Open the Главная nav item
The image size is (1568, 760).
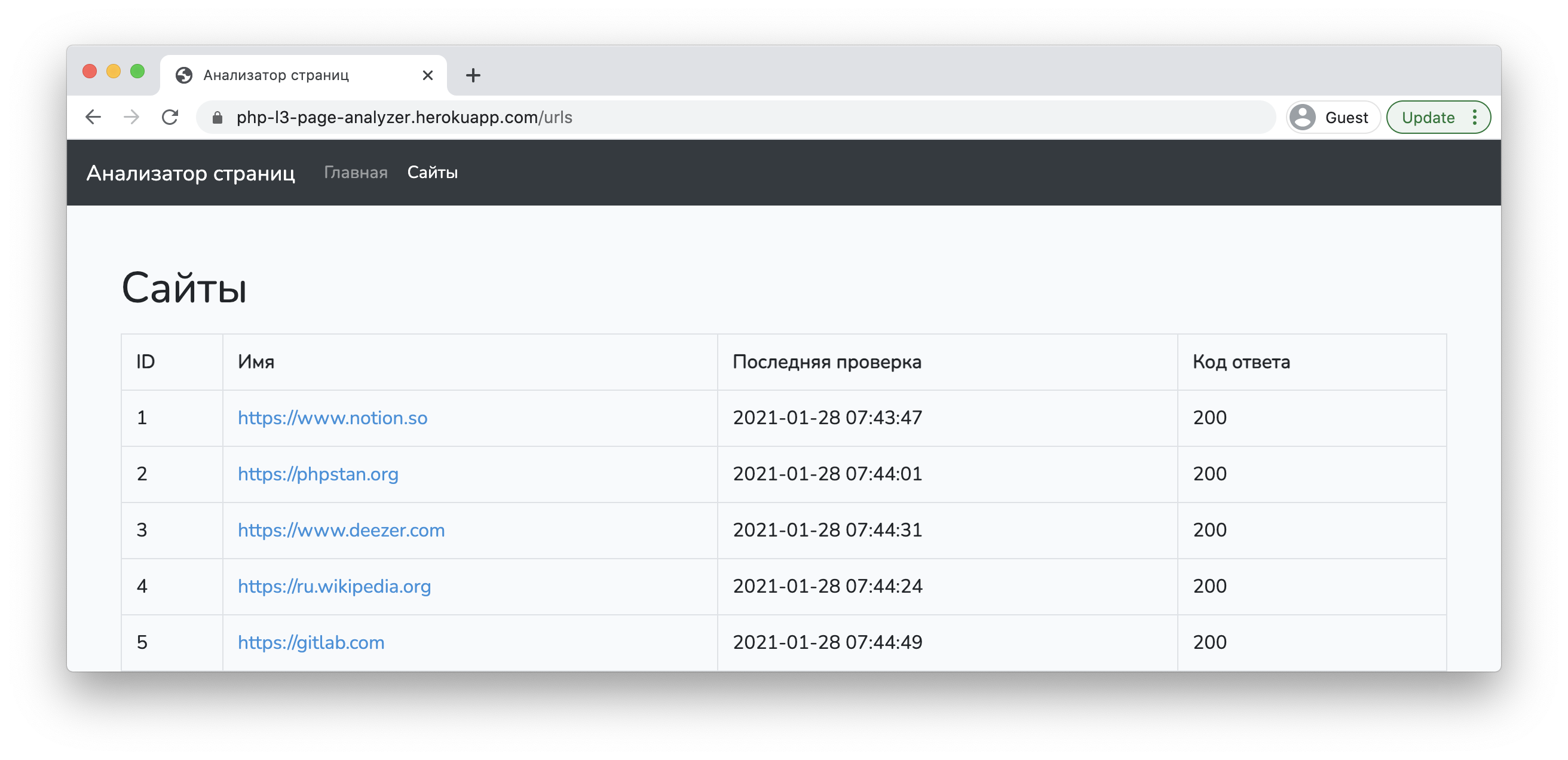pos(356,172)
